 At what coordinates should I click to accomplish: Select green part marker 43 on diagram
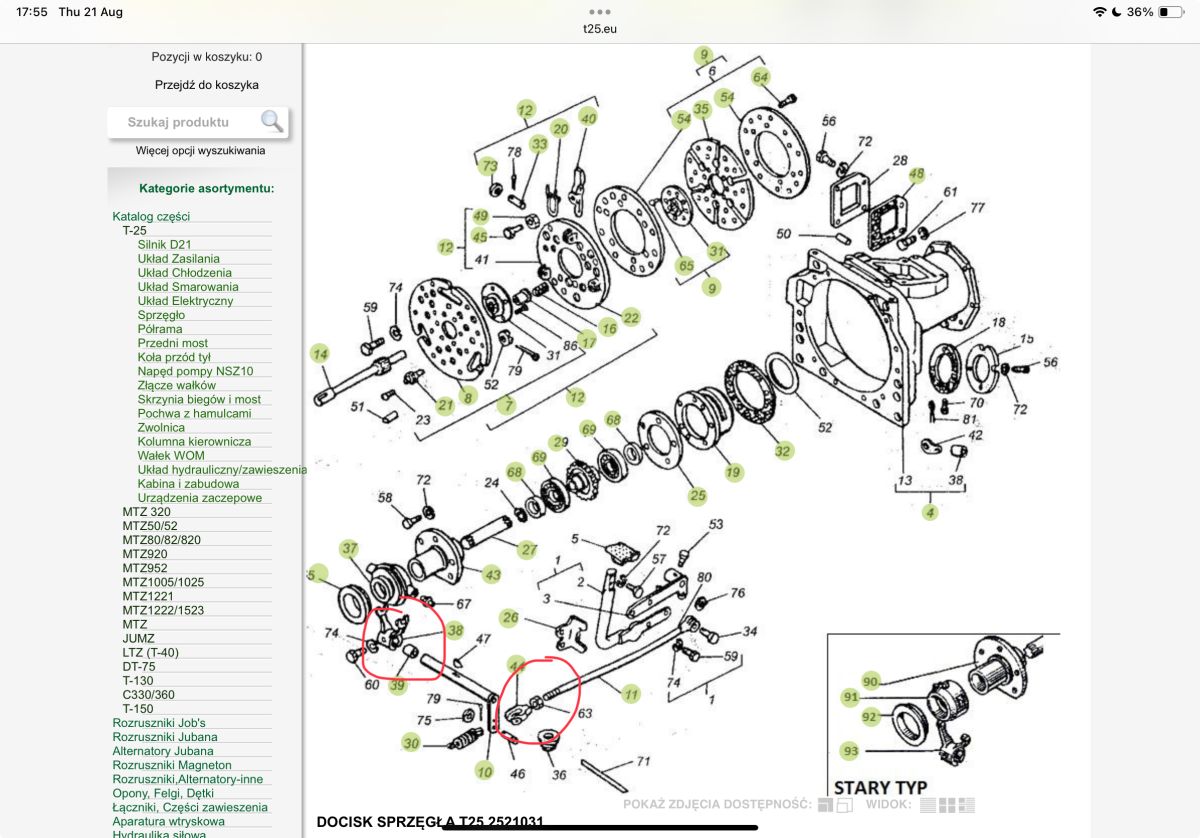pyautogui.click(x=492, y=574)
